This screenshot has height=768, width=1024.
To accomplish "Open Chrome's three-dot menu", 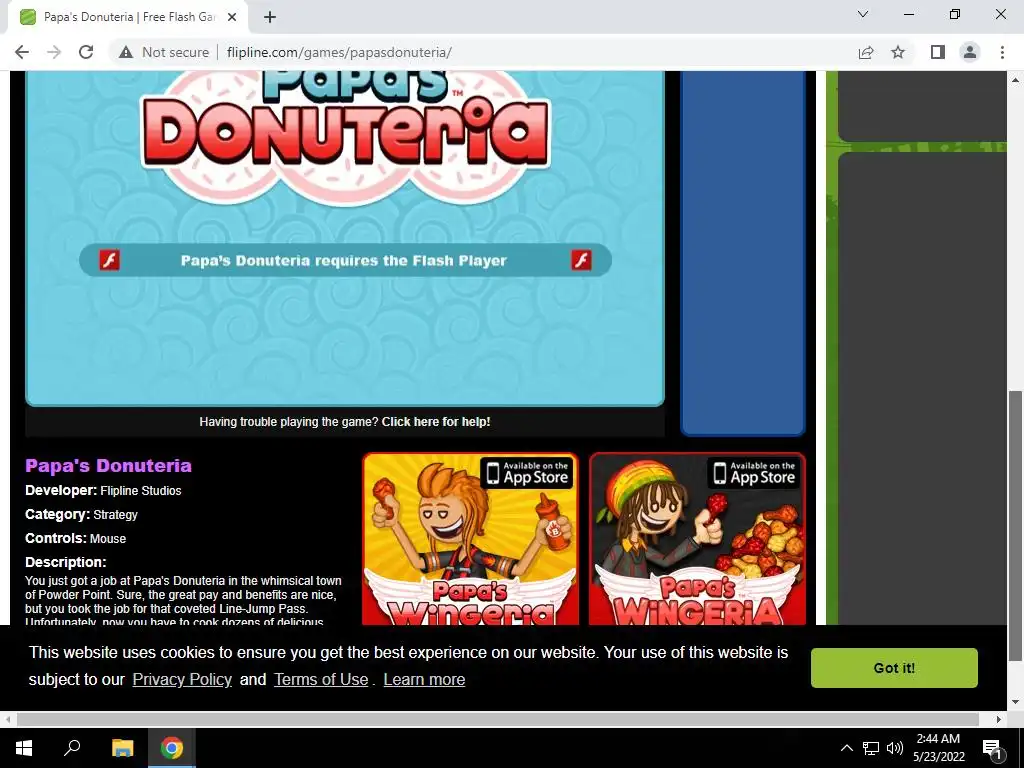I will point(1002,52).
